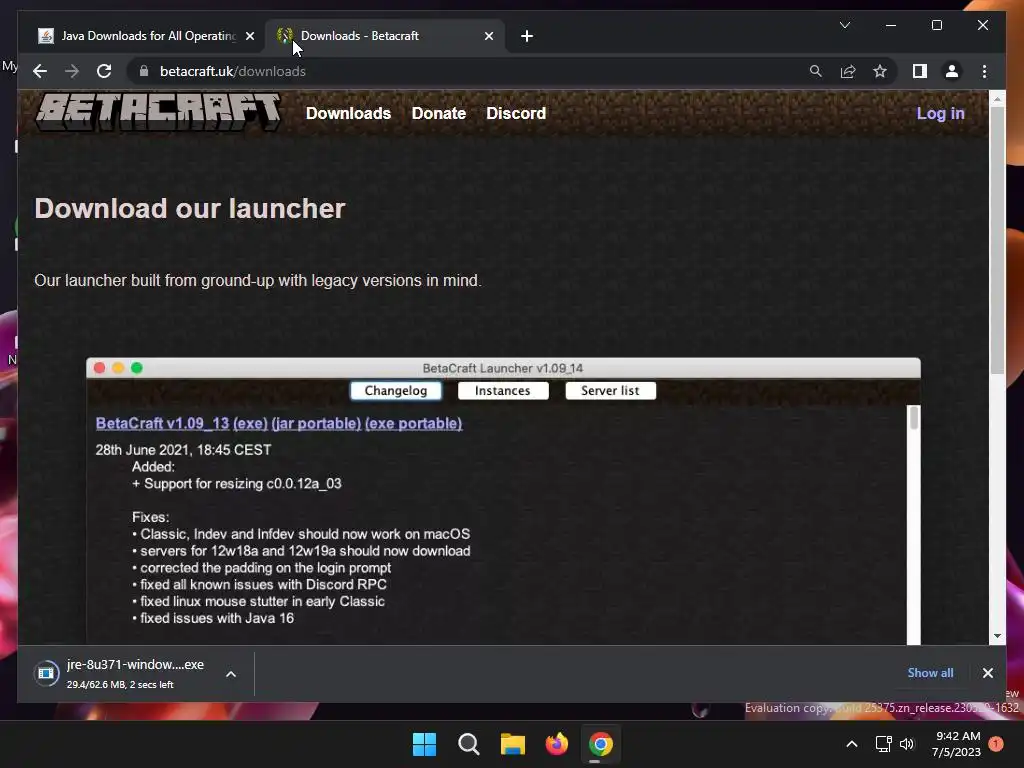The image size is (1024, 768).
Task: Switch to Java Downloads for All Operating tab
Action: [146, 36]
